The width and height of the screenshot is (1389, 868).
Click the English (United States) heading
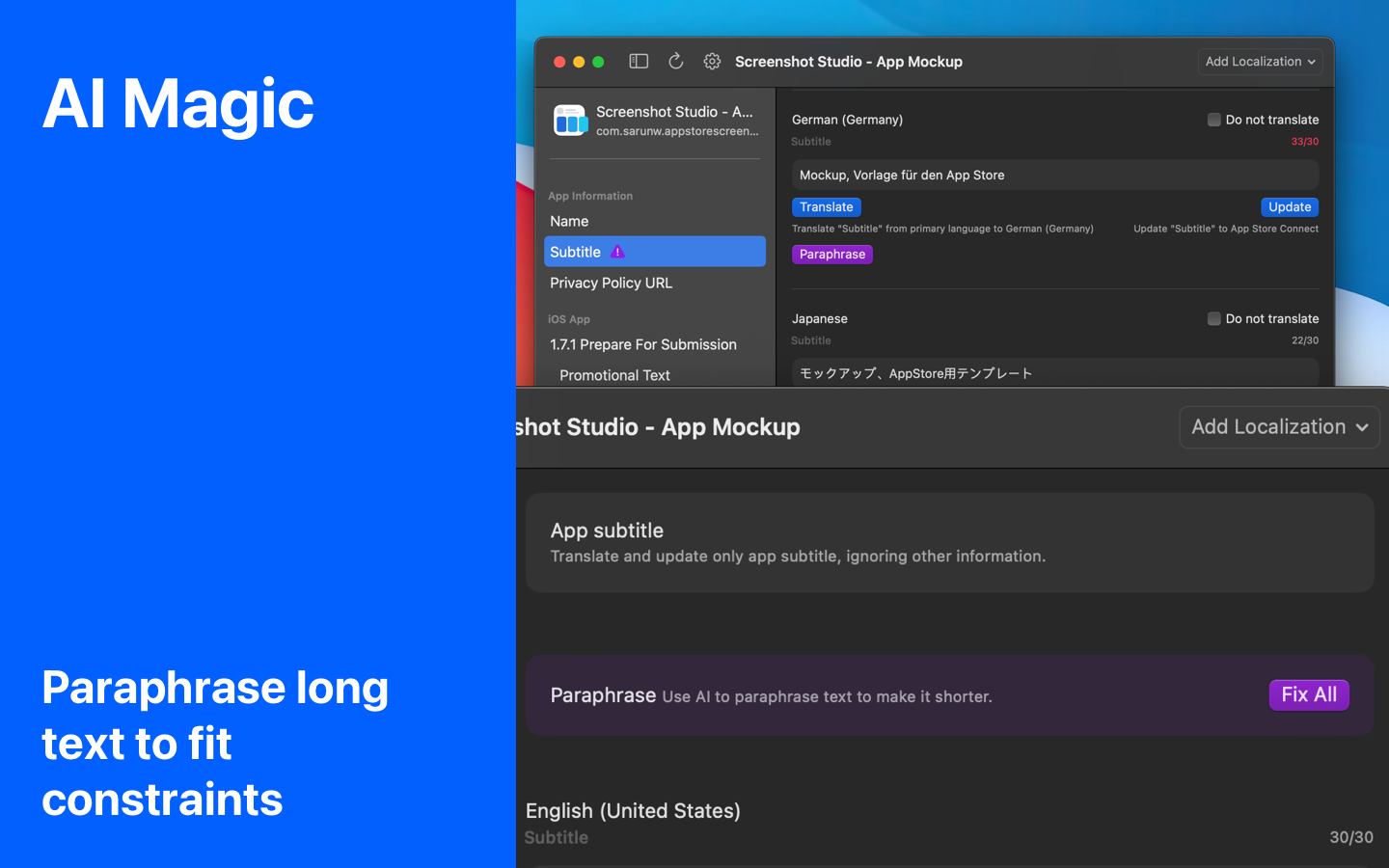633,811
